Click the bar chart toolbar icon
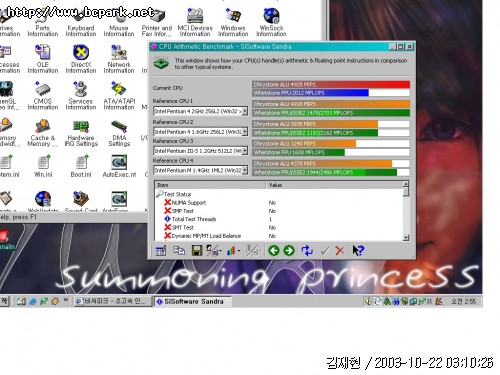 [233, 251]
